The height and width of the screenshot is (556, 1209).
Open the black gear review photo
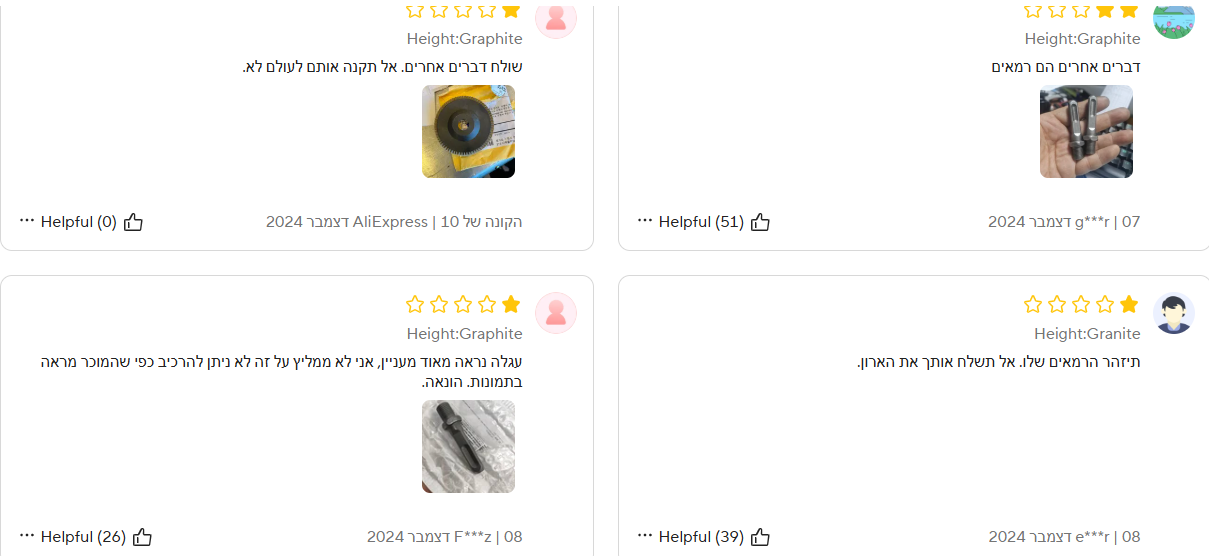[468, 132]
